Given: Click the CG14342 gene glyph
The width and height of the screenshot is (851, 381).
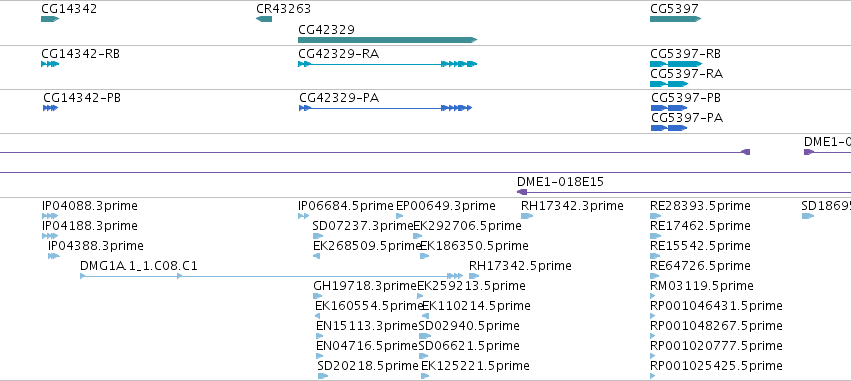Looking at the screenshot, I should tap(49, 19).
